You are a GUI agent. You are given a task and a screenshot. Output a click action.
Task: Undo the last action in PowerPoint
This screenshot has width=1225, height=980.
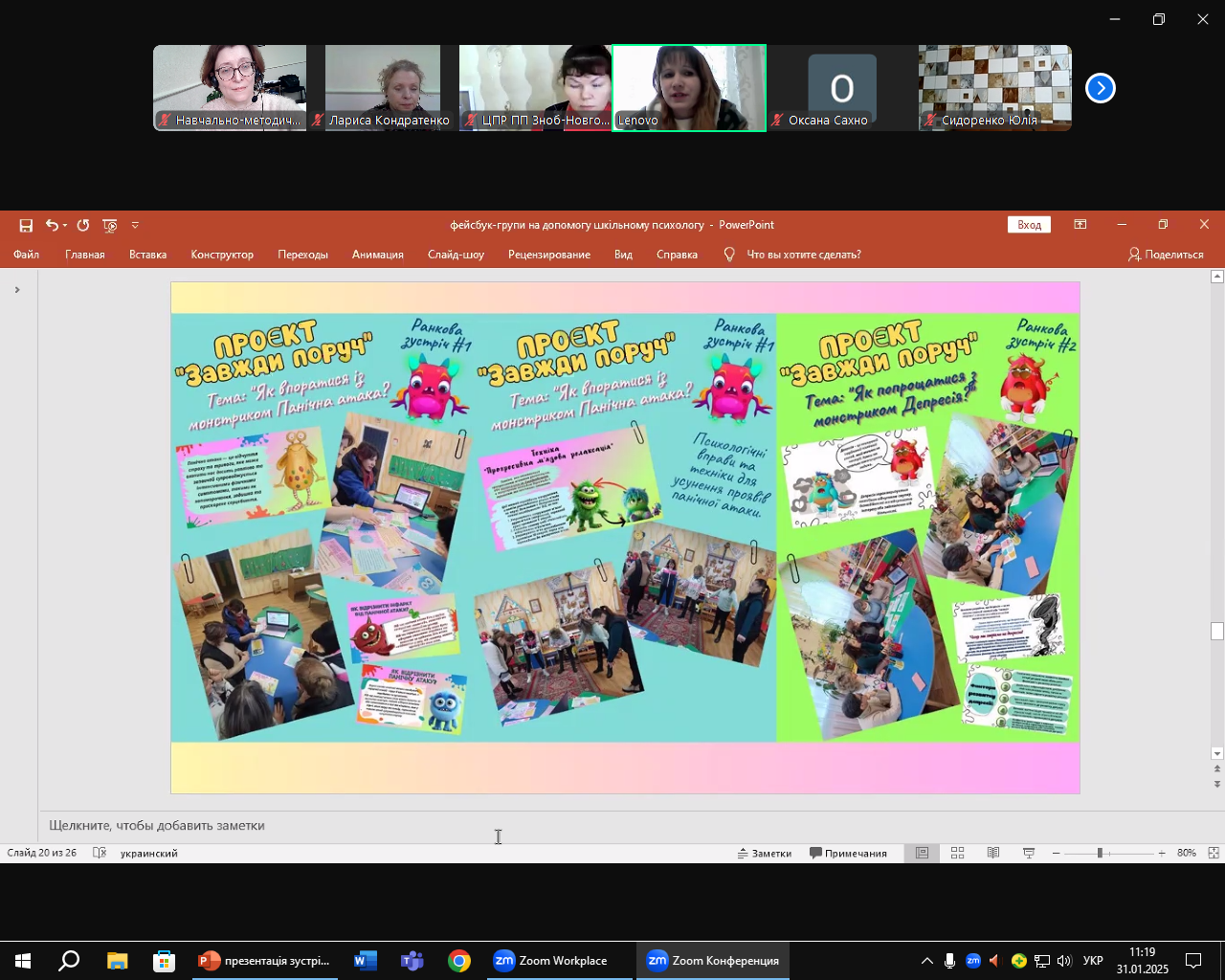(52, 226)
